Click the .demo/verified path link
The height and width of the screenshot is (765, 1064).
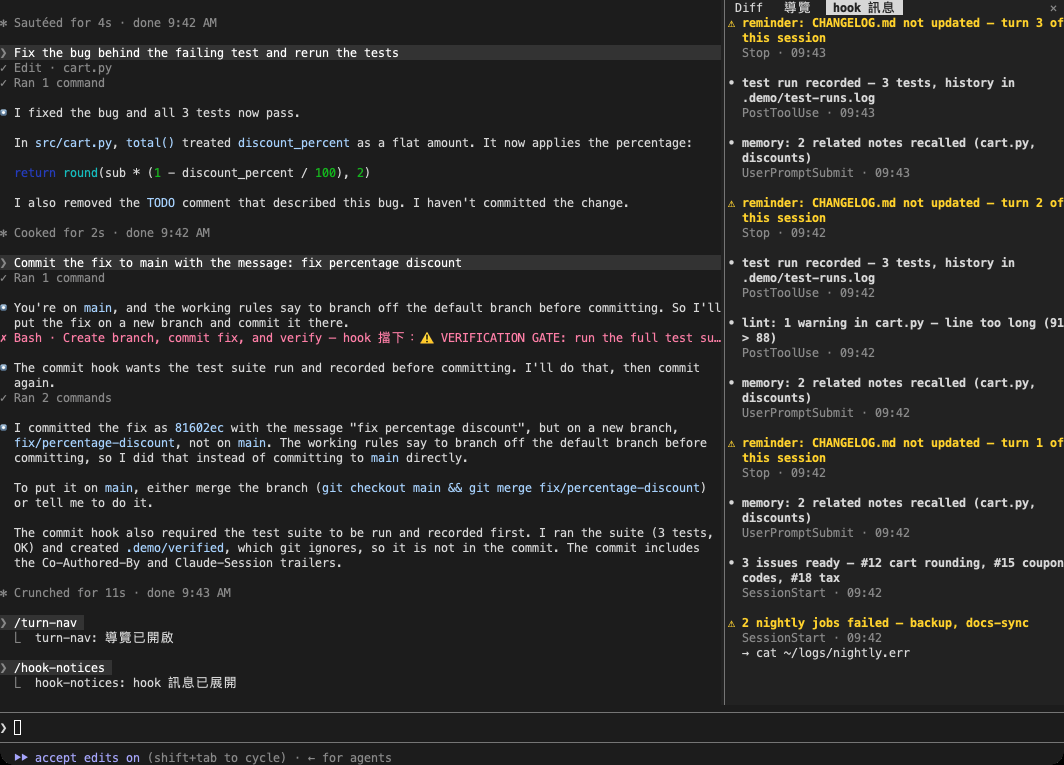pyautogui.click(x=175, y=548)
